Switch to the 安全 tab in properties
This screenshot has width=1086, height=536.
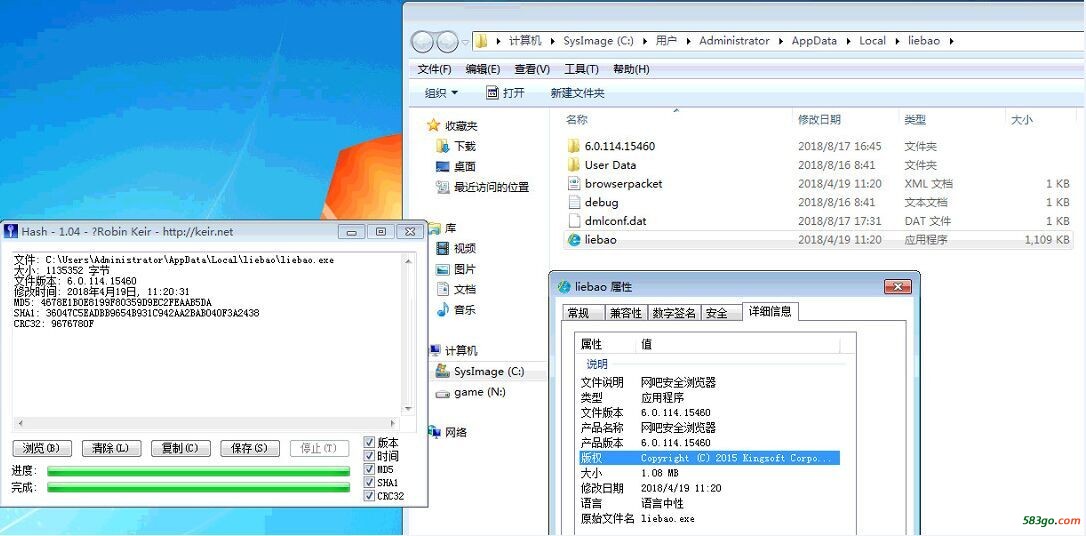720,313
